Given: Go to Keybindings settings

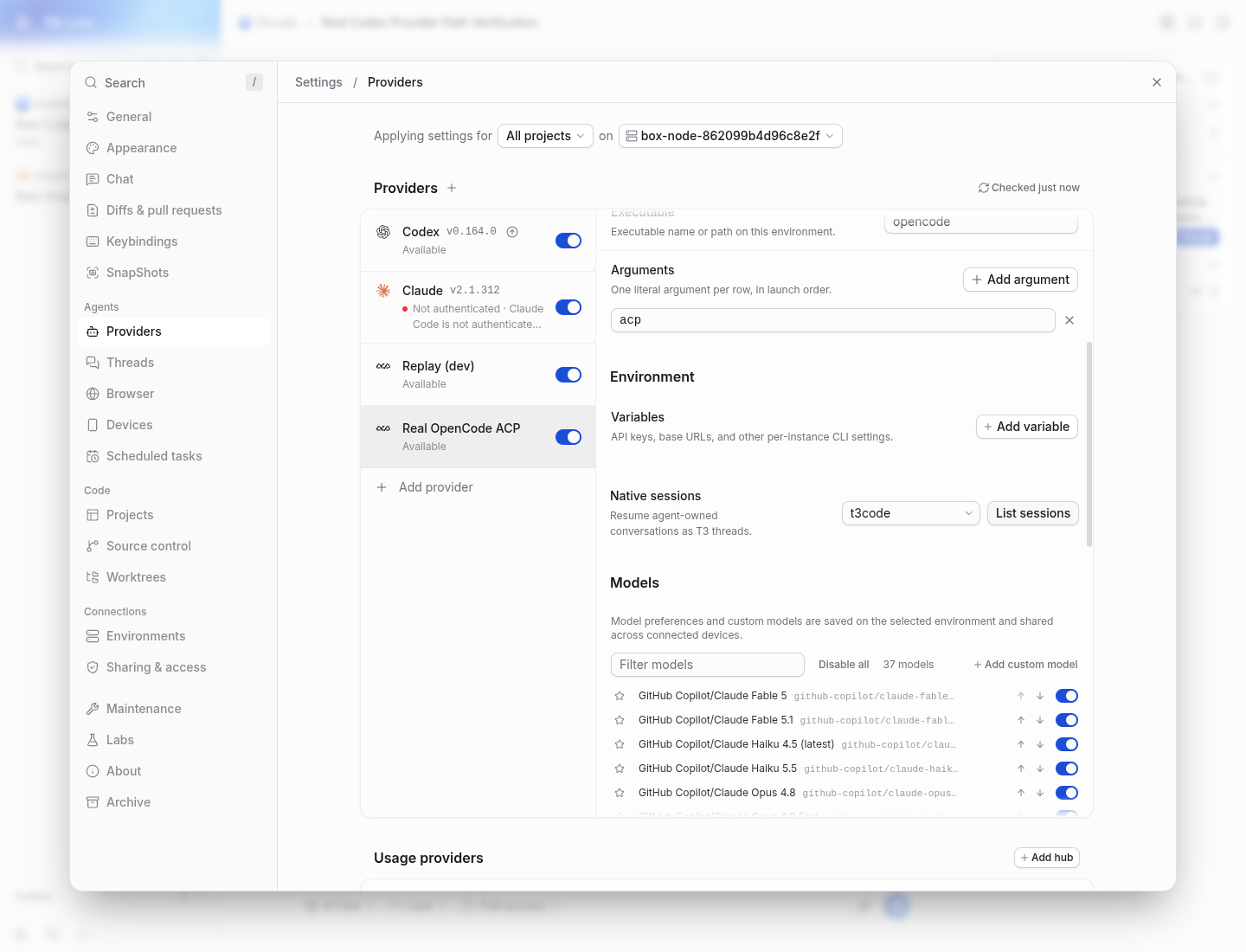Looking at the screenshot, I should coord(173,241).
